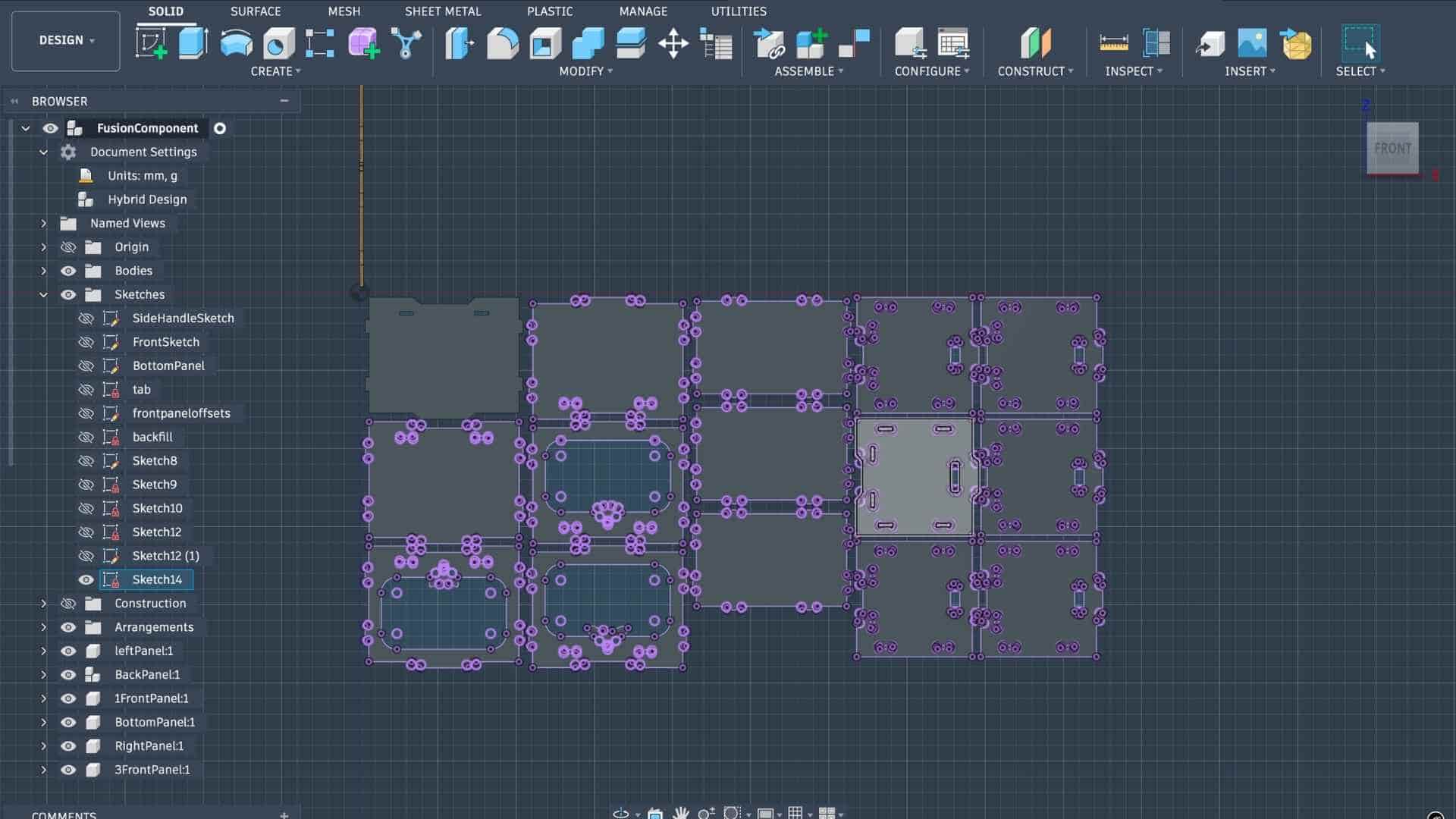This screenshot has height=819, width=1456.
Task: Click the Offset Plane icon in Construct
Action: (1035, 43)
